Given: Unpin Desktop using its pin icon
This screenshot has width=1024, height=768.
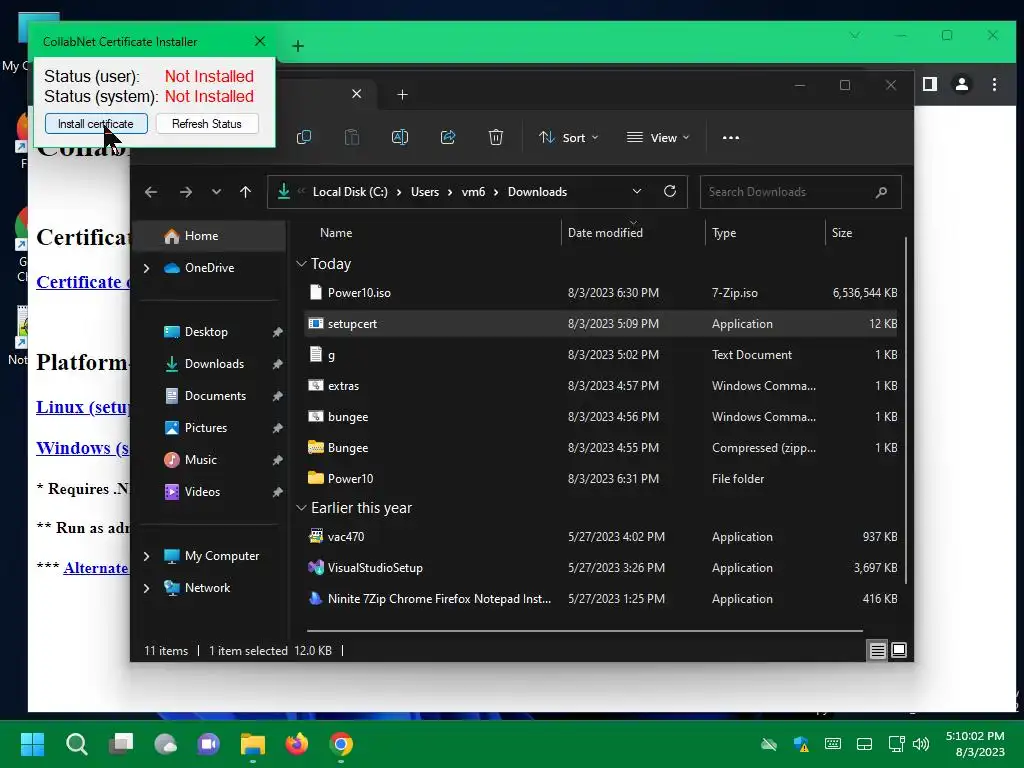Looking at the screenshot, I should pos(278,332).
